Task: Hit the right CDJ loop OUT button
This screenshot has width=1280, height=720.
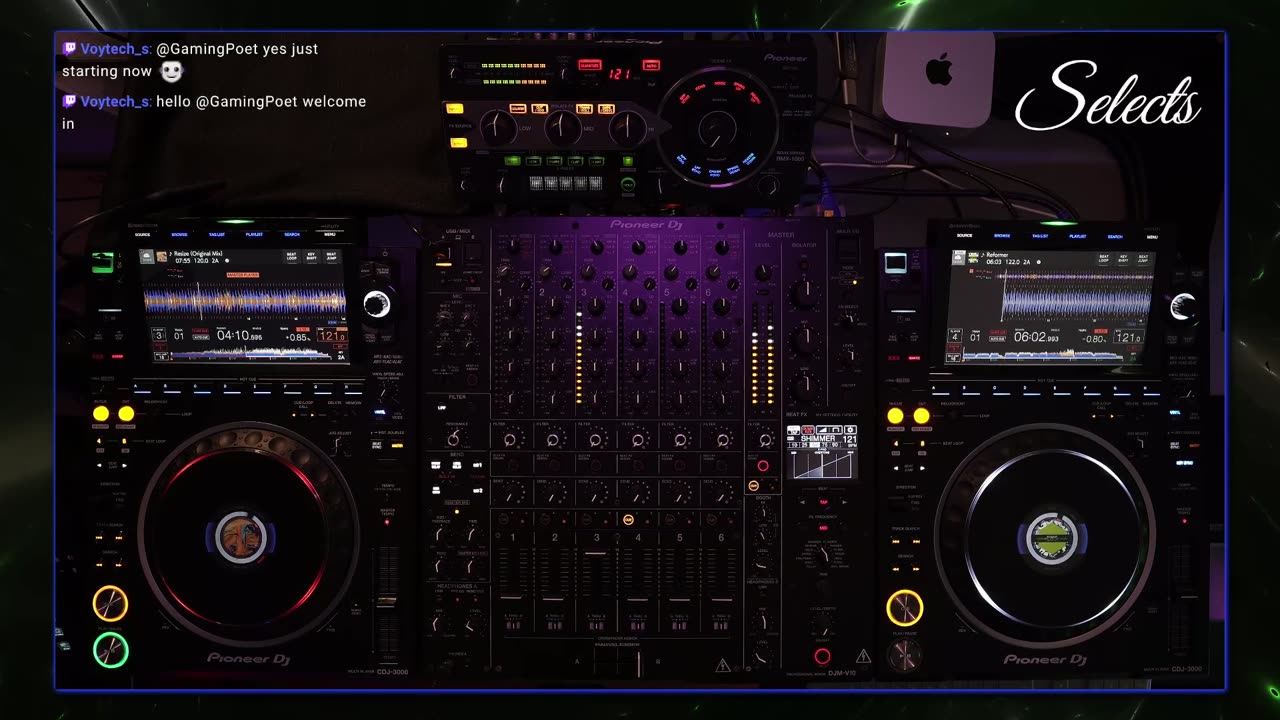Action: [921, 415]
